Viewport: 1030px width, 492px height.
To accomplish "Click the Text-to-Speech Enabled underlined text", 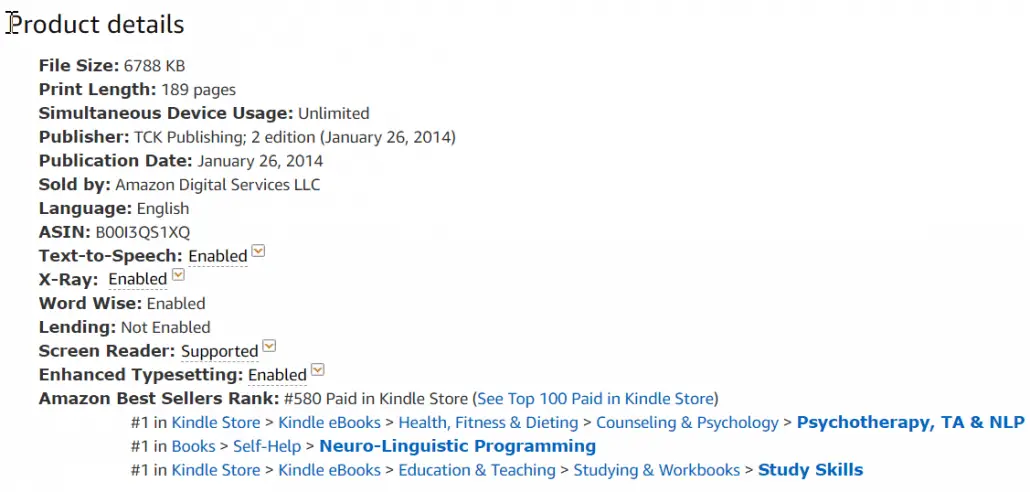I will coord(218,256).
